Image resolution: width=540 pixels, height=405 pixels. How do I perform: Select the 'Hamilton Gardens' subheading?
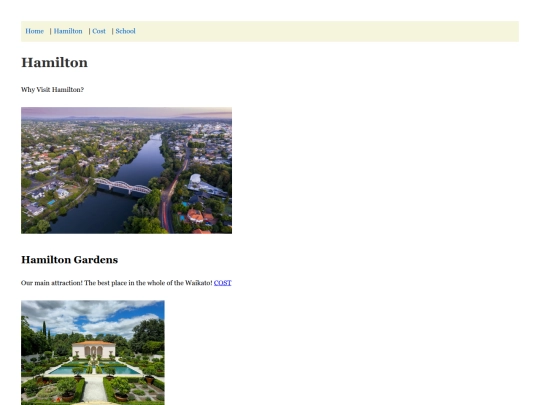pos(70,260)
